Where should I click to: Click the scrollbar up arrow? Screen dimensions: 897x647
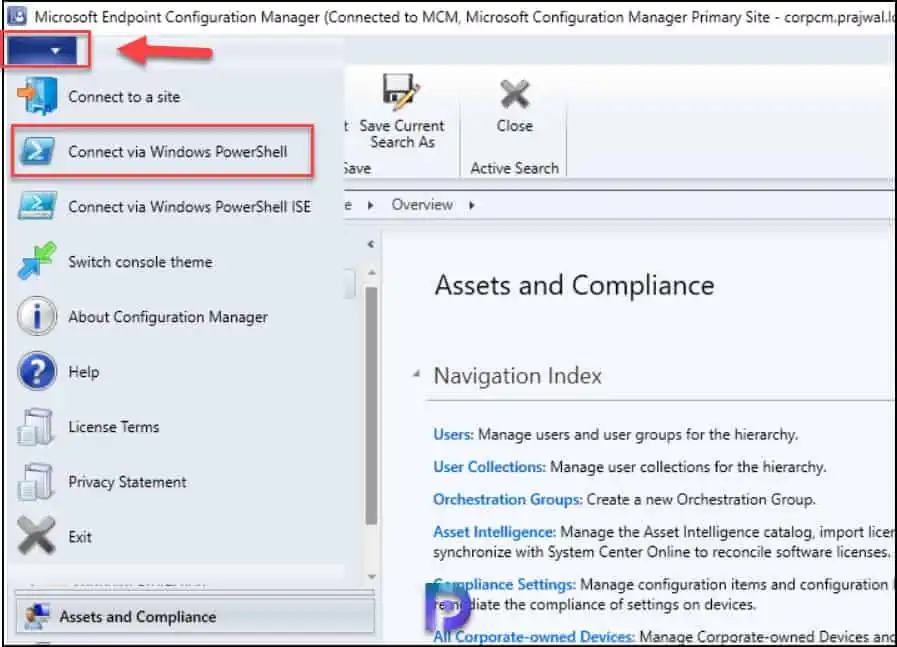click(x=371, y=273)
